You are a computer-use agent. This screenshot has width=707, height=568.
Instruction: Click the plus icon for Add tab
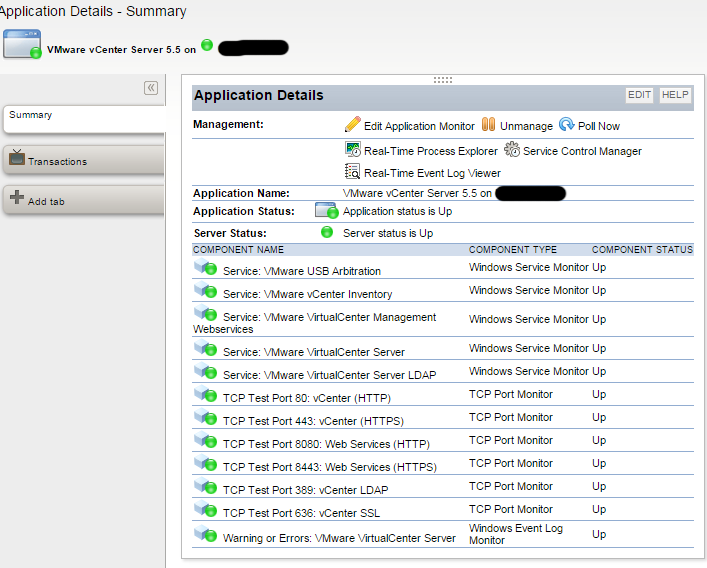tap(17, 197)
